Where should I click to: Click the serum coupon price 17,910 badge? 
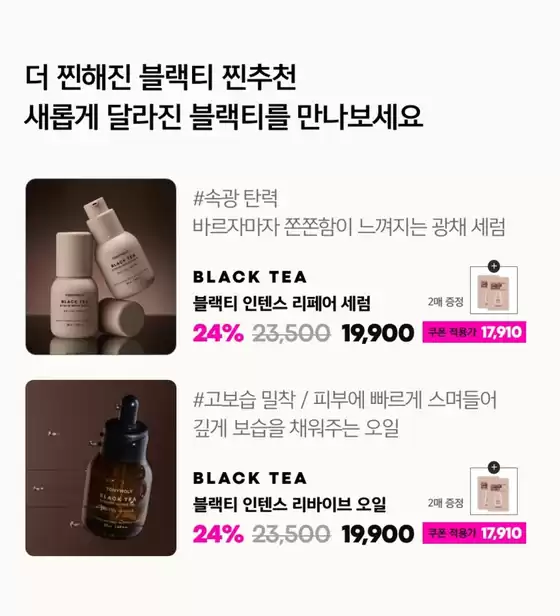click(474, 332)
